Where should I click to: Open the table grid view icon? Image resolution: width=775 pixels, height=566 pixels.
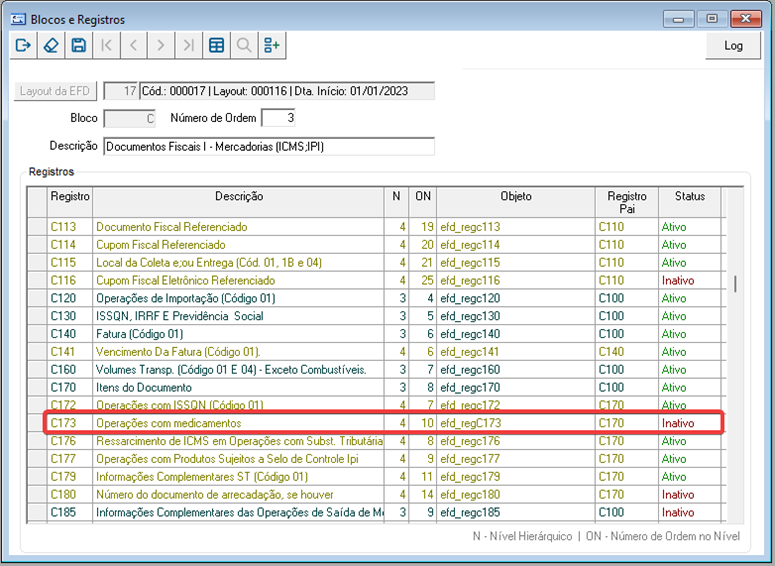[x=215, y=45]
